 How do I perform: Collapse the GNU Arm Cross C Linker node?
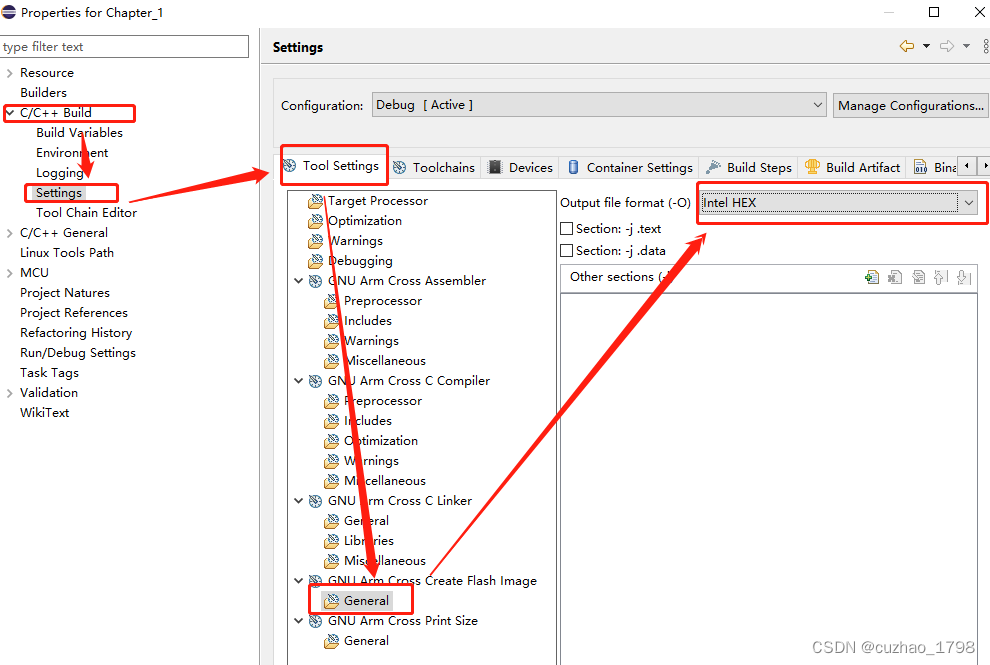click(x=299, y=500)
